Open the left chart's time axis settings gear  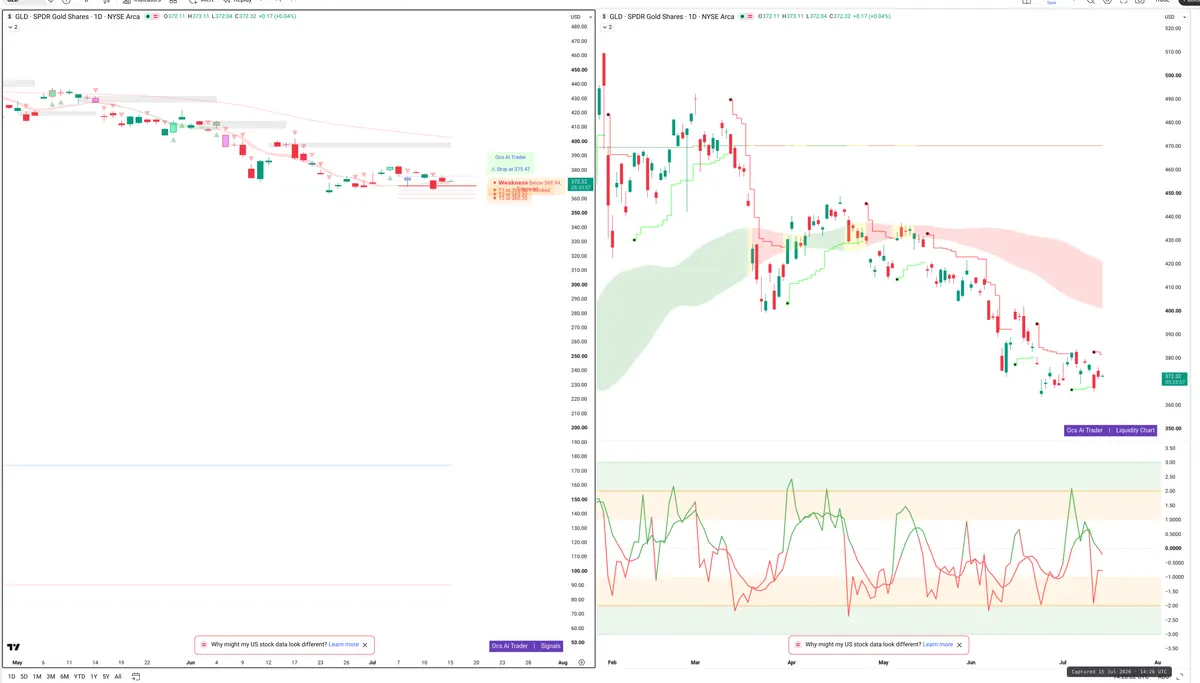pos(581,662)
